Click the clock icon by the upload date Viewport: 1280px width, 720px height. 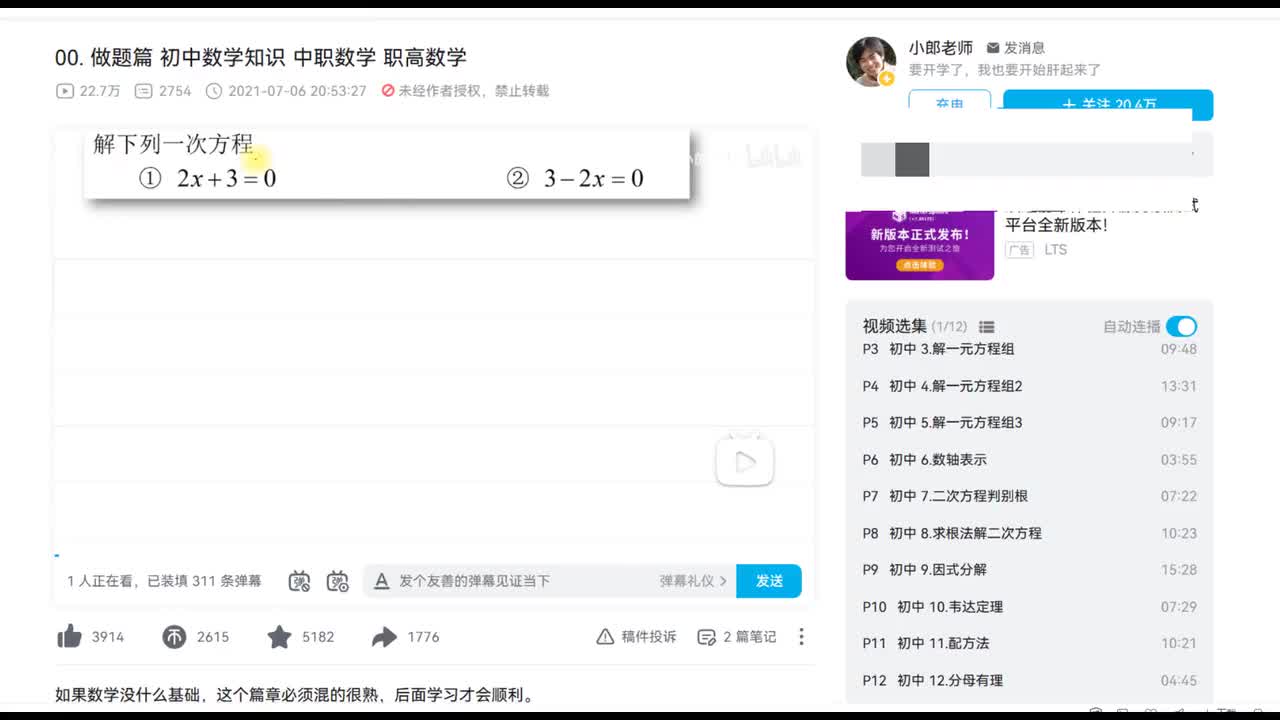(214, 91)
